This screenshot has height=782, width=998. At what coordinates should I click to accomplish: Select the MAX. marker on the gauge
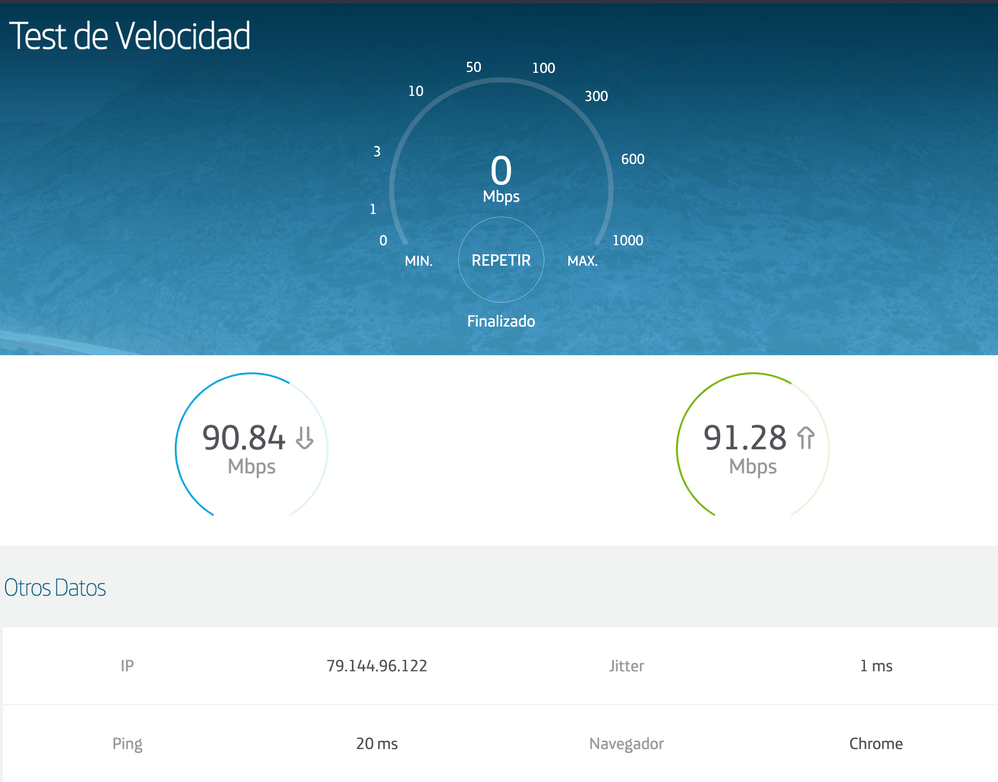582,259
